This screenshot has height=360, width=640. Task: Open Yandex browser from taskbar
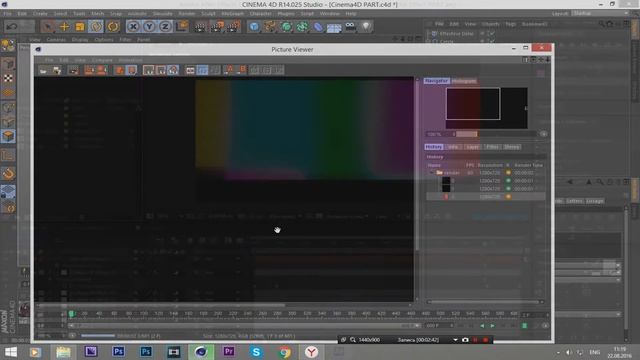point(311,352)
